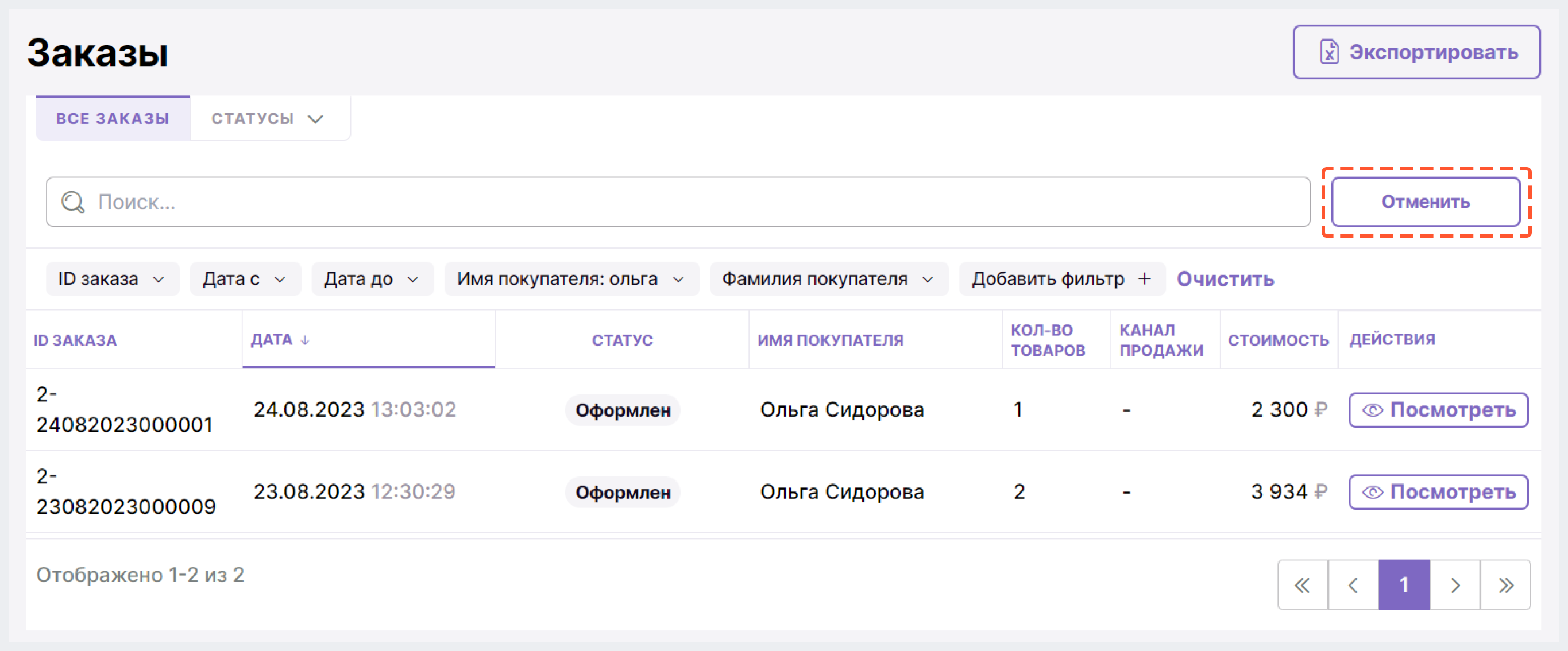Click Добавить фильтр button
Image resolution: width=1568 pixels, height=651 pixels.
tap(1061, 278)
